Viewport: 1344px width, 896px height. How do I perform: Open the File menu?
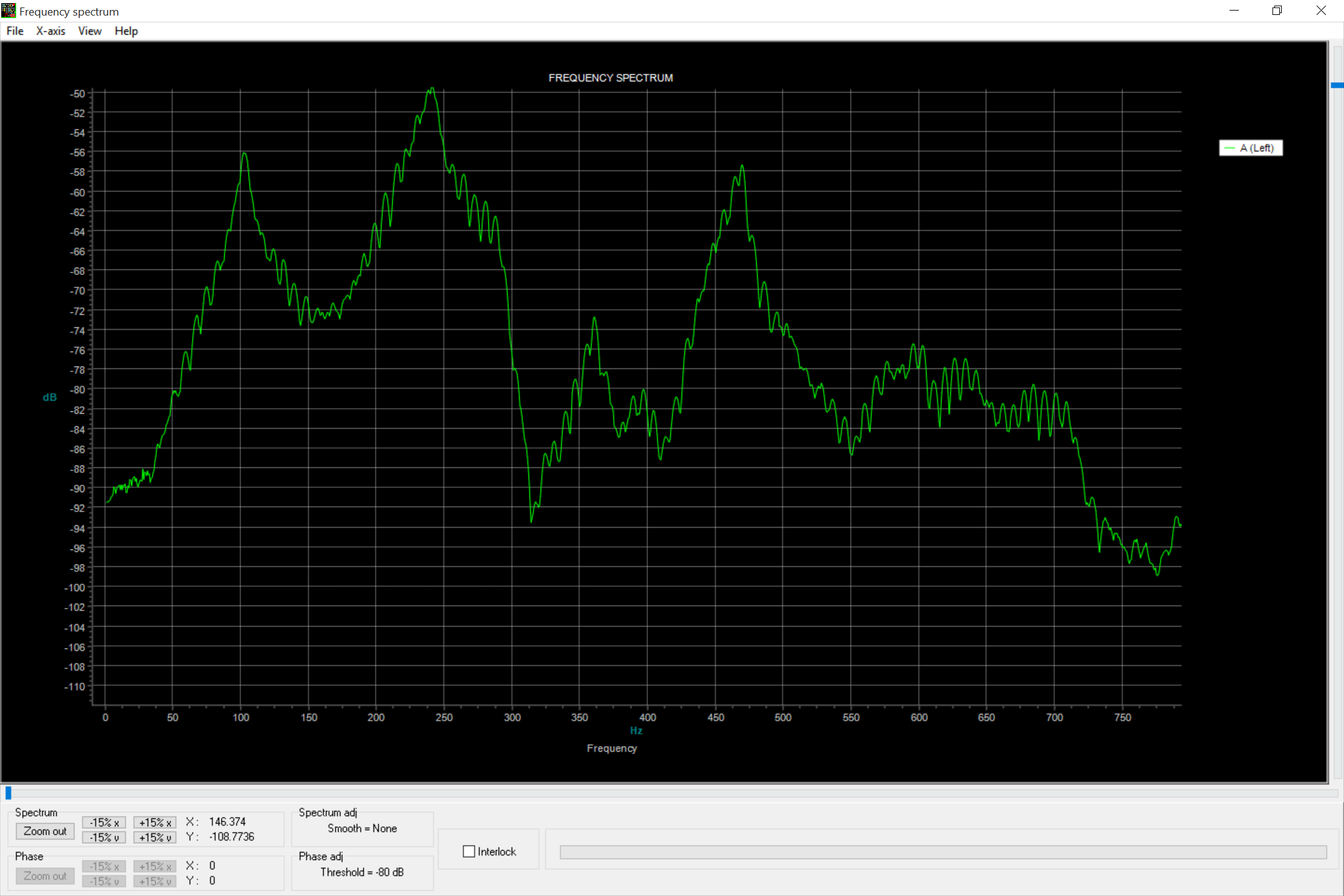point(15,31)
